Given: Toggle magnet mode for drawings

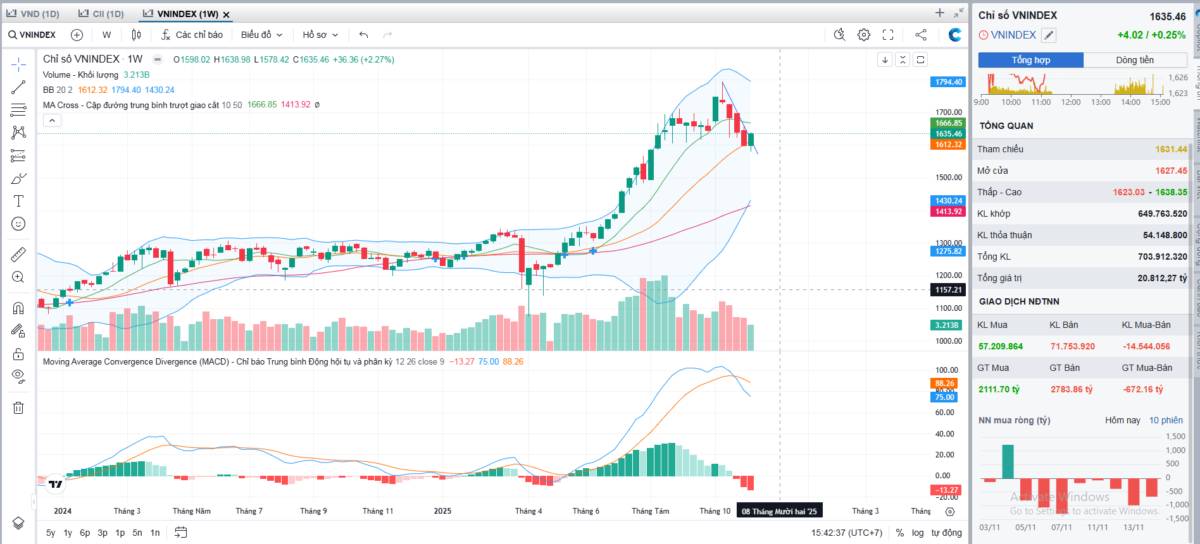Looking at the screenshot, I should point(18,308).
